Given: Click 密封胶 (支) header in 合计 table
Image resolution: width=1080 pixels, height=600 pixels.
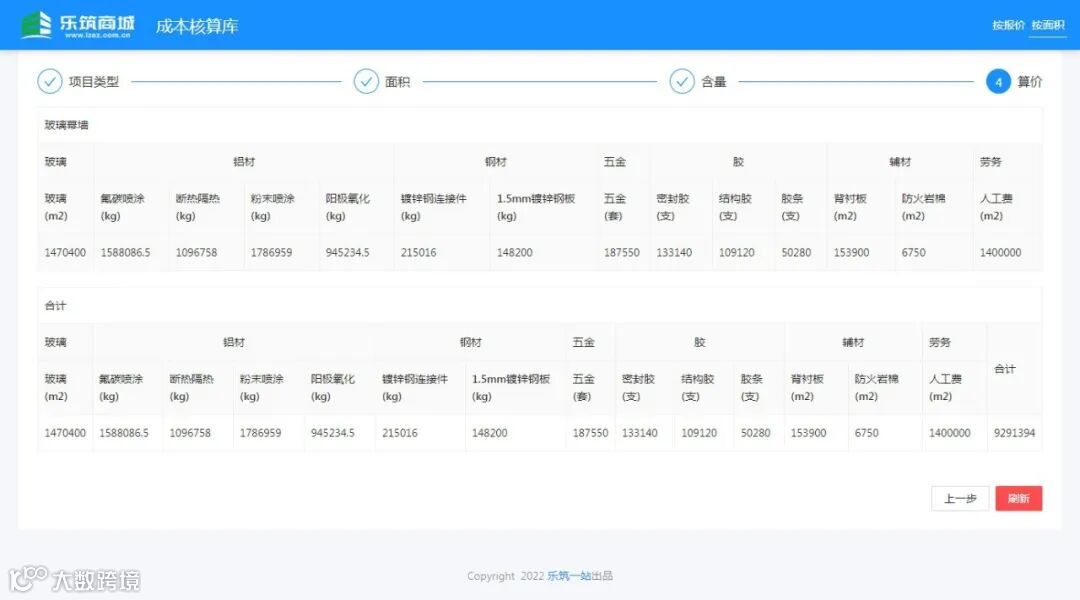Looking at the screenshot, I should (638, 387).
